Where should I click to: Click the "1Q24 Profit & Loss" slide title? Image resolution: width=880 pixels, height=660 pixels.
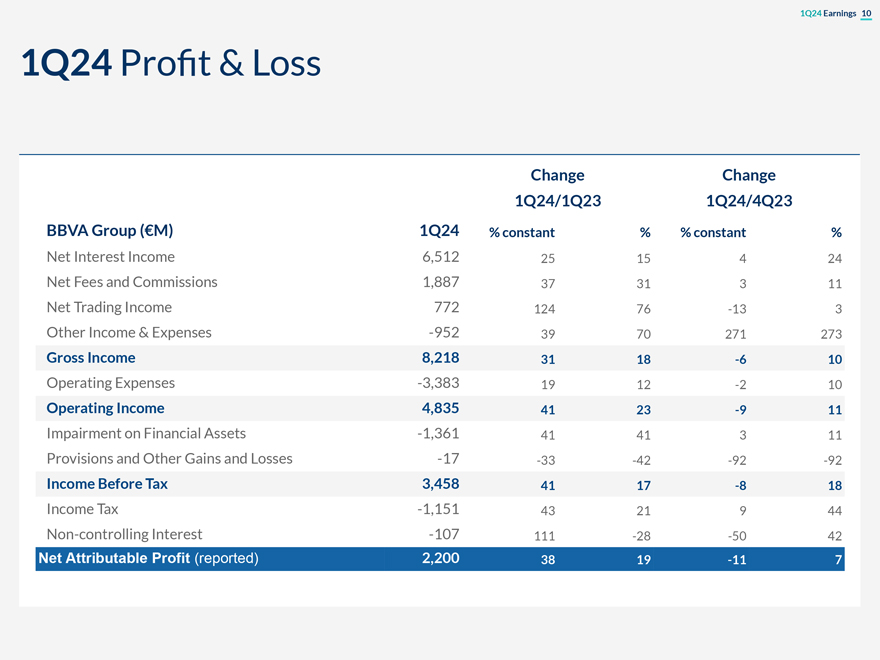click(x=171, y=64)
